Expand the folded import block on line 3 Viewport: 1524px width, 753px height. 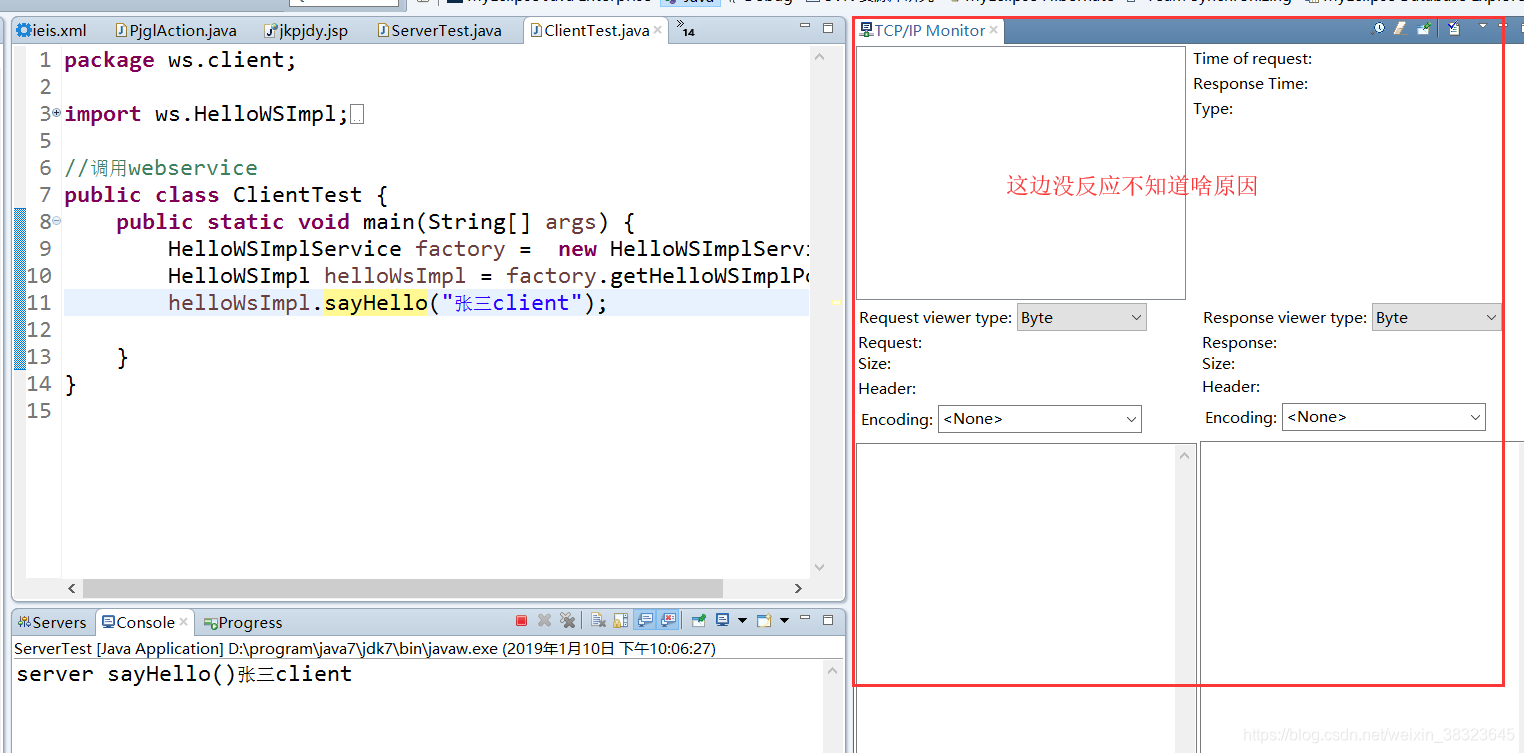coord(56,113)
